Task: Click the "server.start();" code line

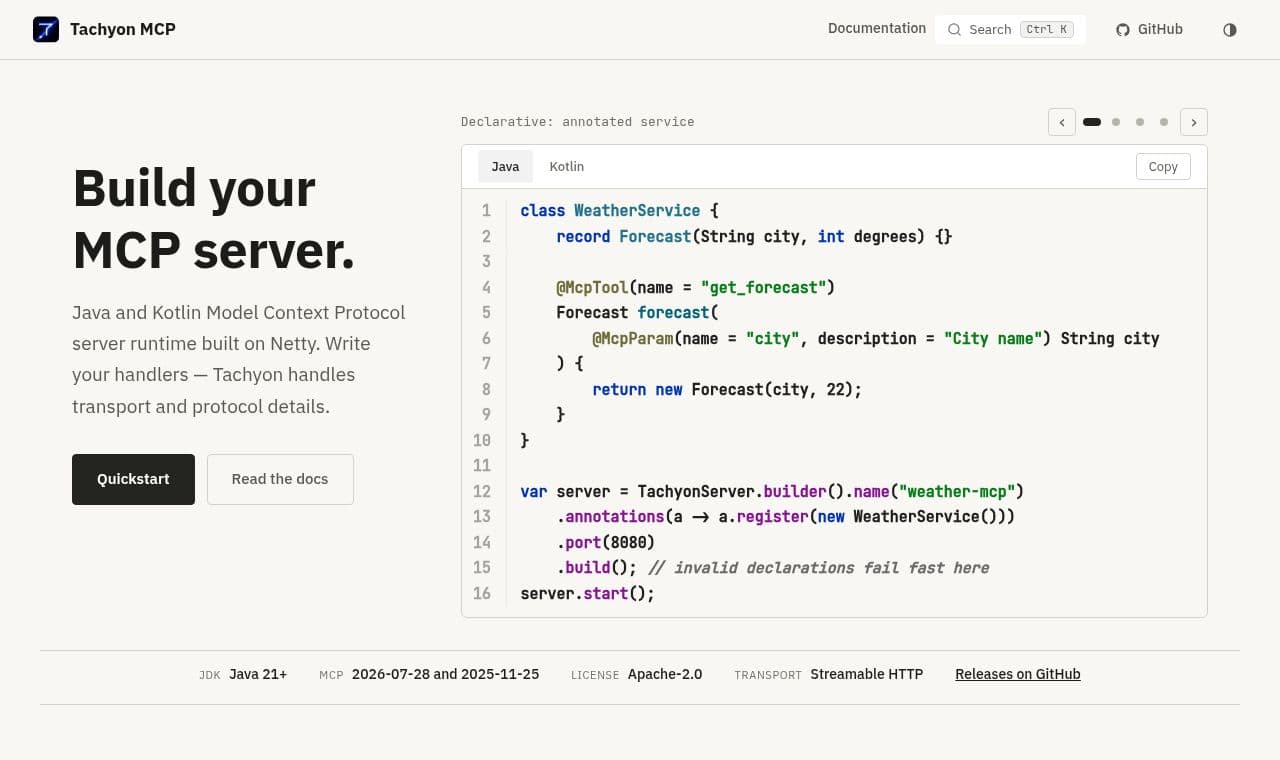Action: [x=588, y=593]
